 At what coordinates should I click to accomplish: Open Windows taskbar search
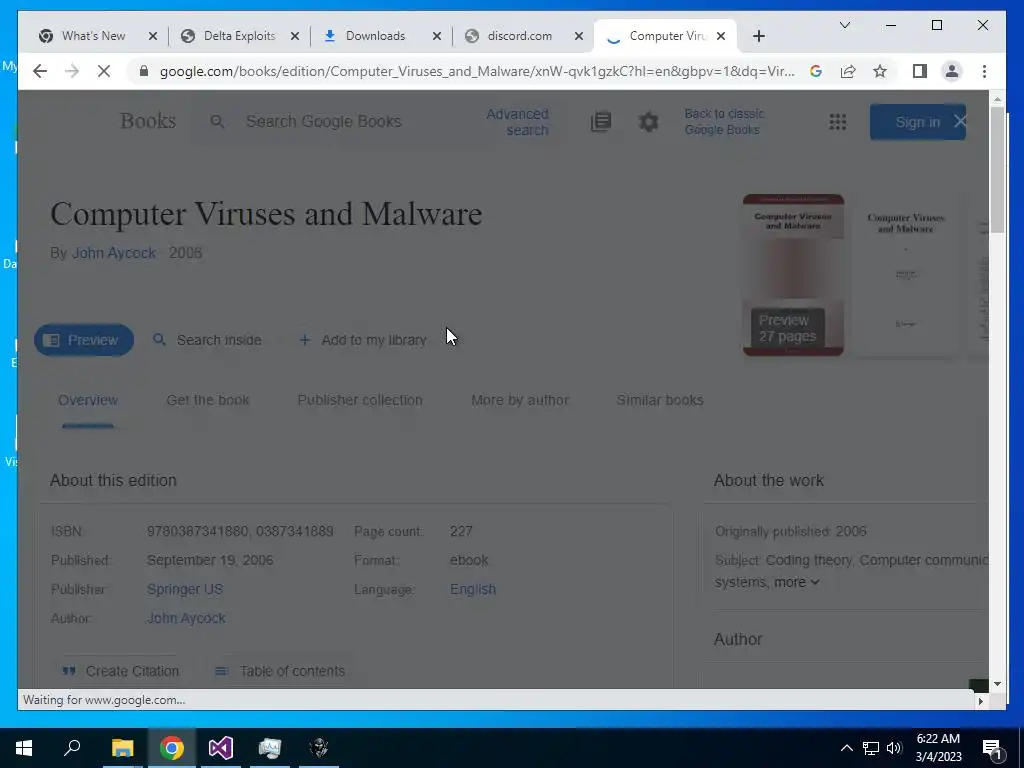(x=72, y=748)
